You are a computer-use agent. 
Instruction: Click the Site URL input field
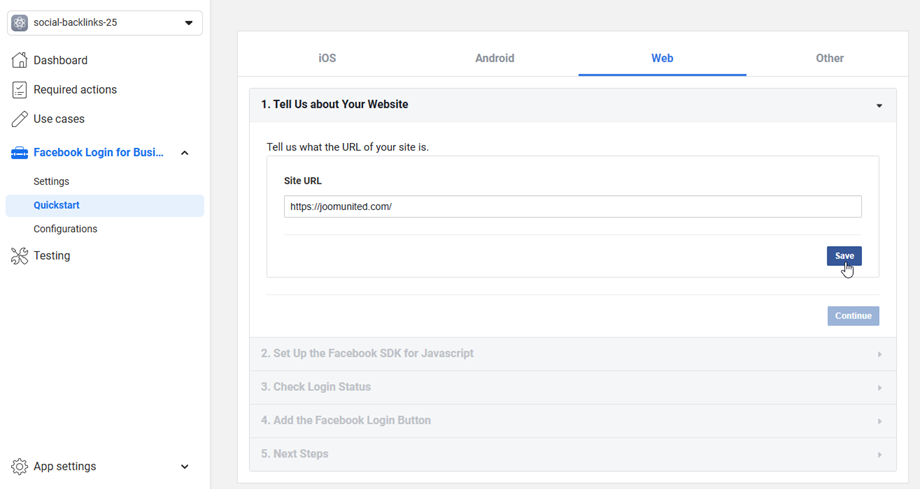coord(572,207)
